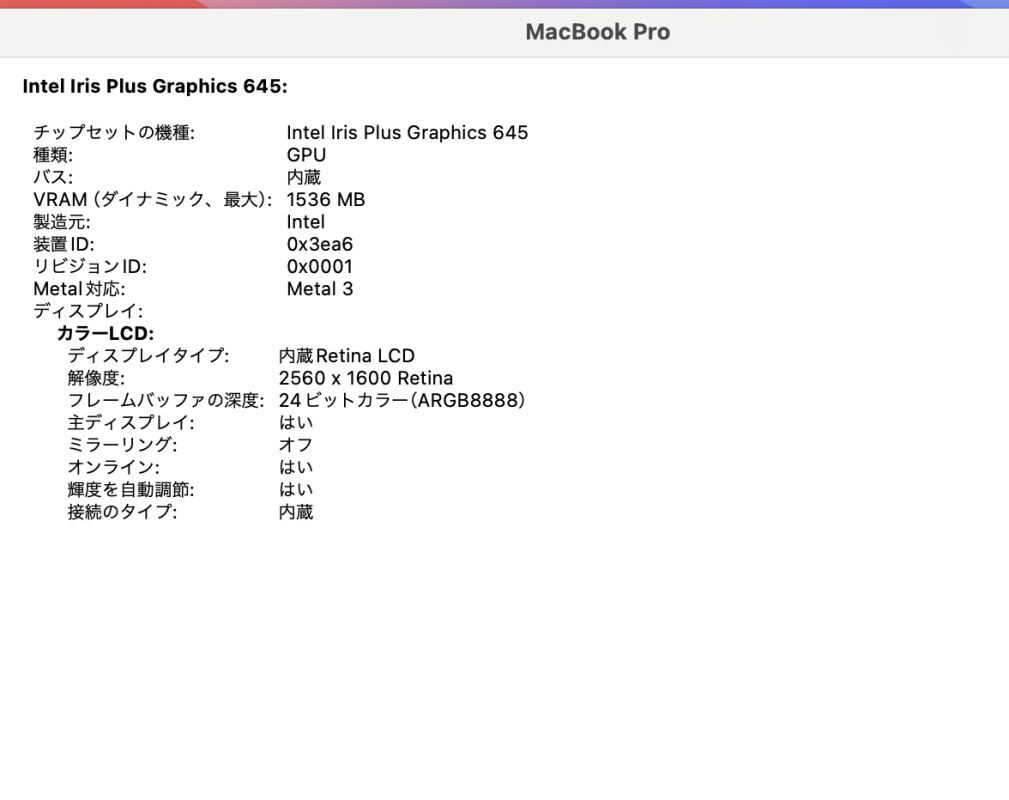Click the 種類 label
The width and height of the screenshot is (1009, 800).
(x=53, y=155)
